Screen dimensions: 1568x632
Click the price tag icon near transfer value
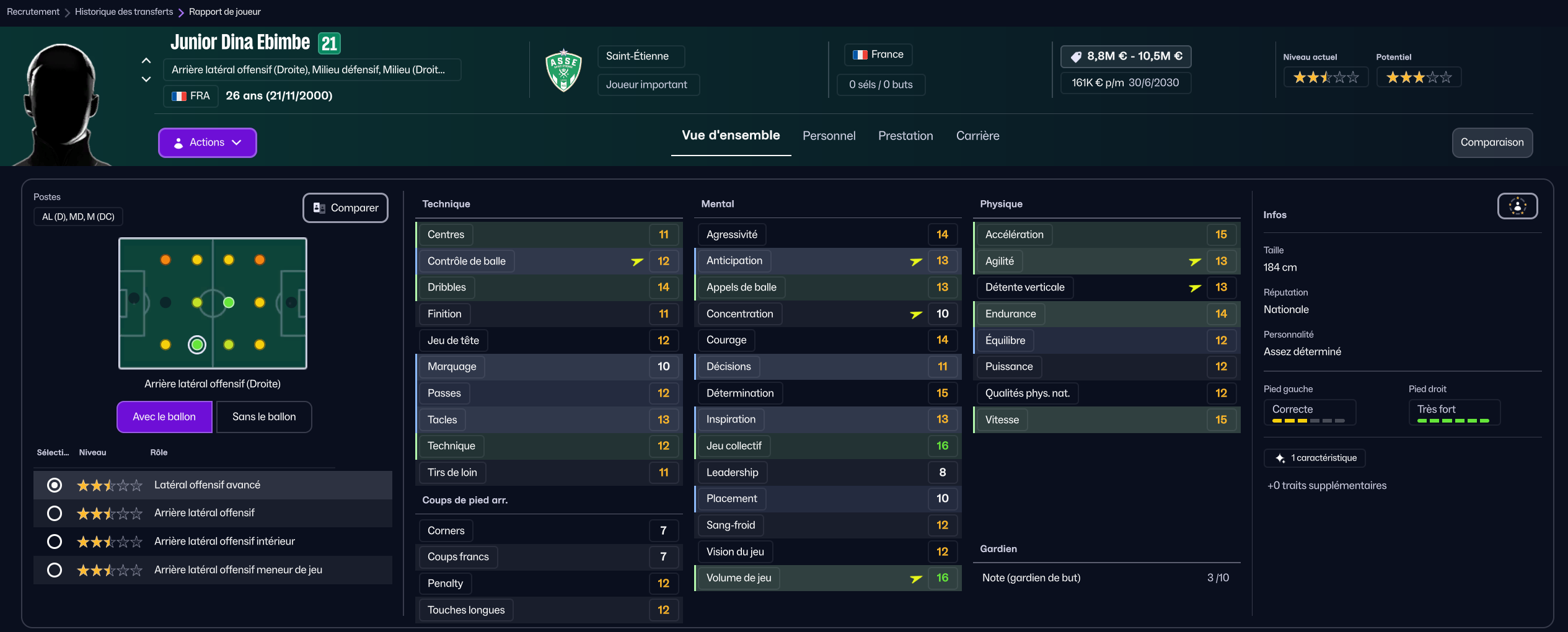click(1077, 56)
